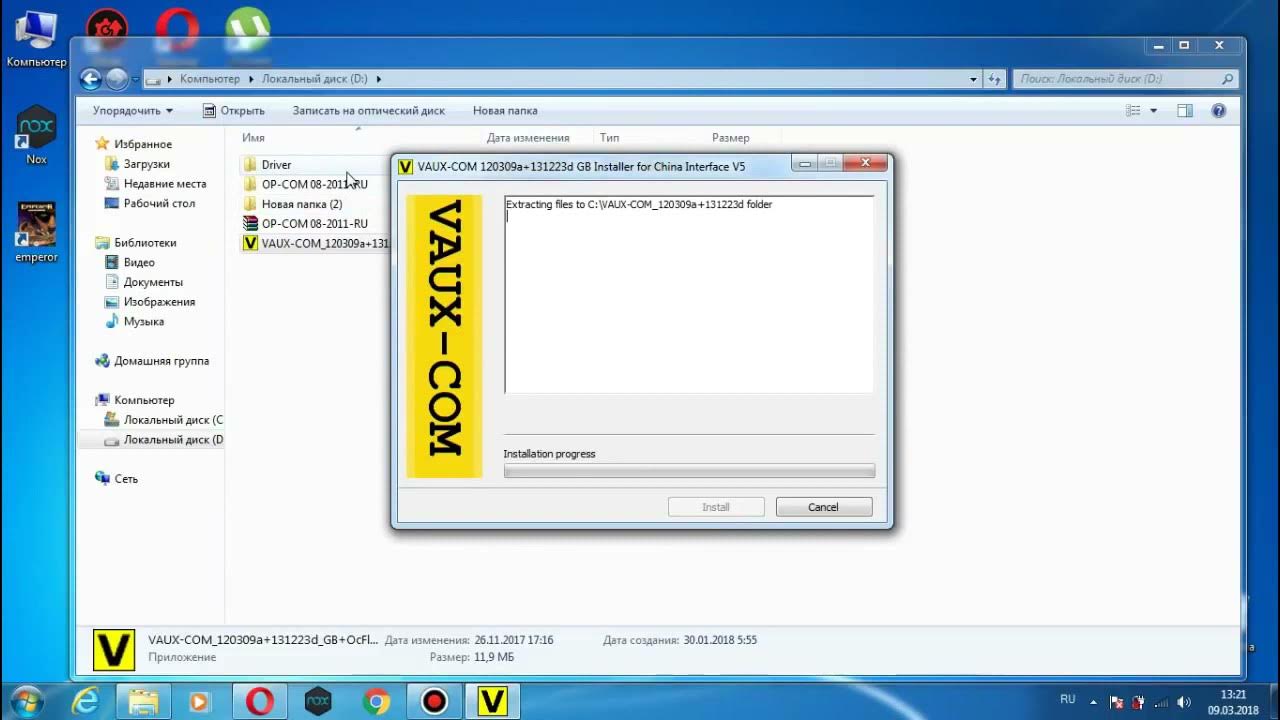
Task: Click Компьютер in the address bar breadcrumb
Action: (x=210, y=79)
